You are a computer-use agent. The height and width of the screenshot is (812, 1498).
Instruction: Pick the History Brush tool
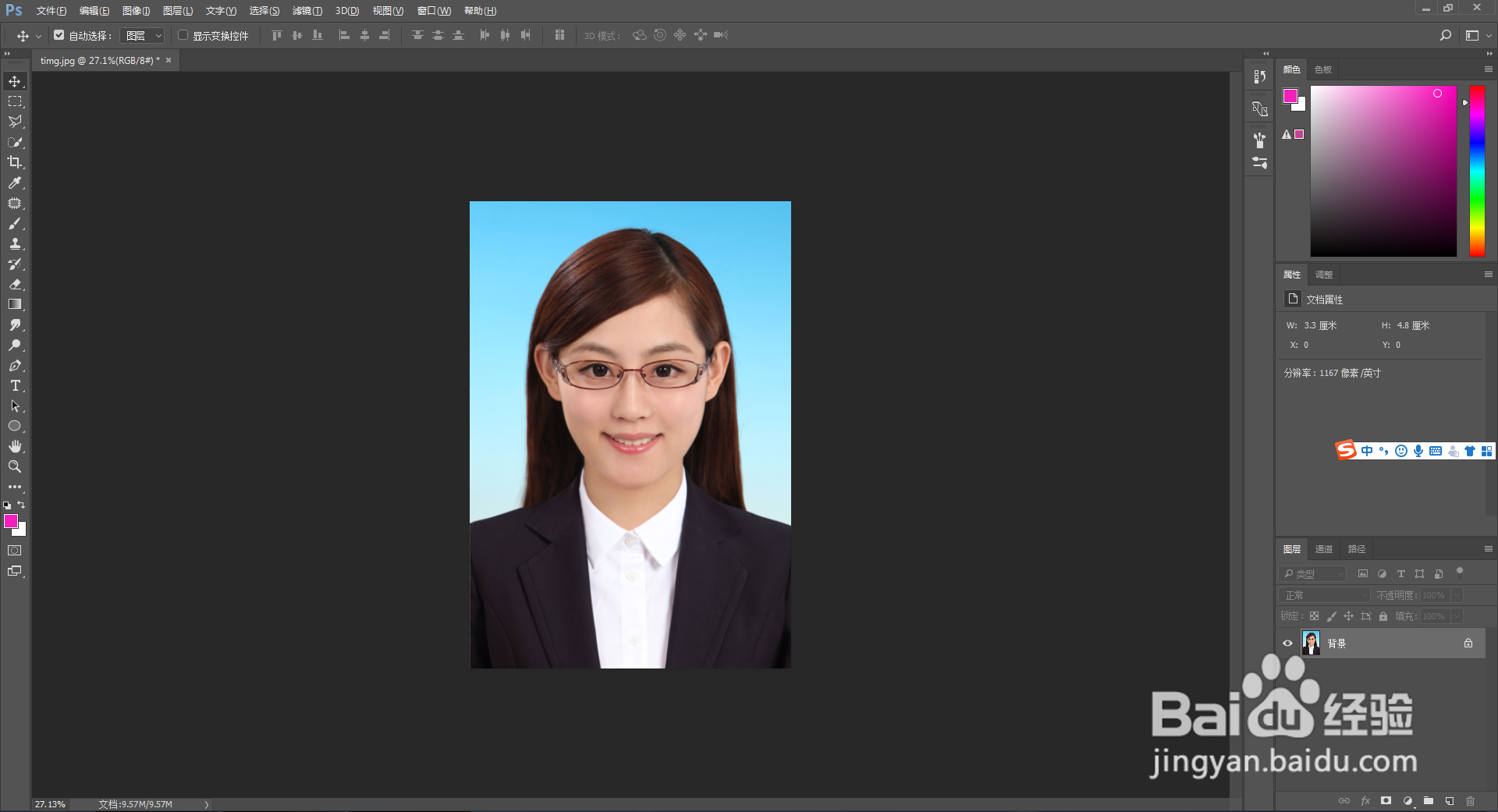15,264
